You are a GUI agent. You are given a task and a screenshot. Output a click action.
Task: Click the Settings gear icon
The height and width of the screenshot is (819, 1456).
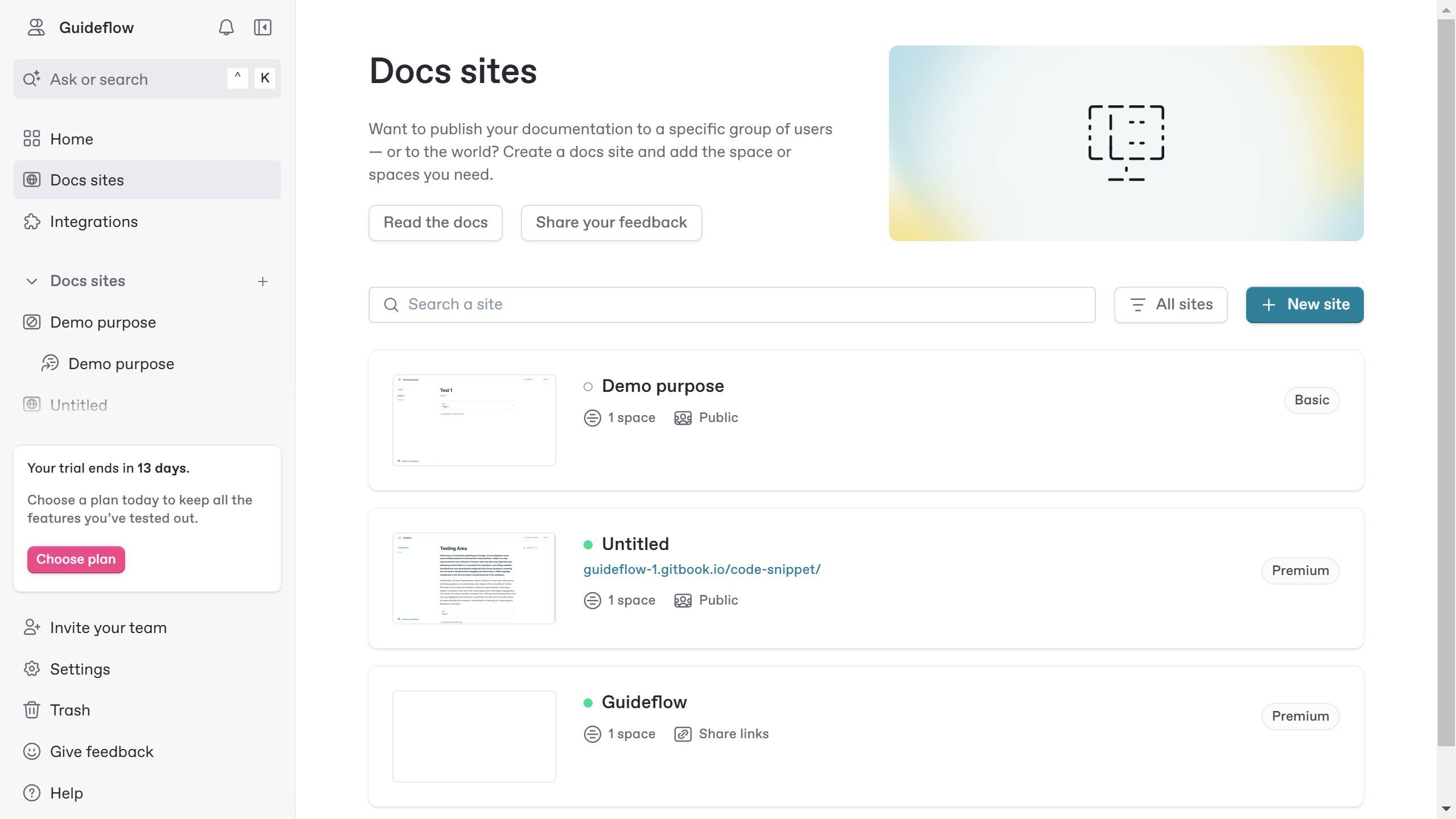pyautogui.click(x=32, y=669)
